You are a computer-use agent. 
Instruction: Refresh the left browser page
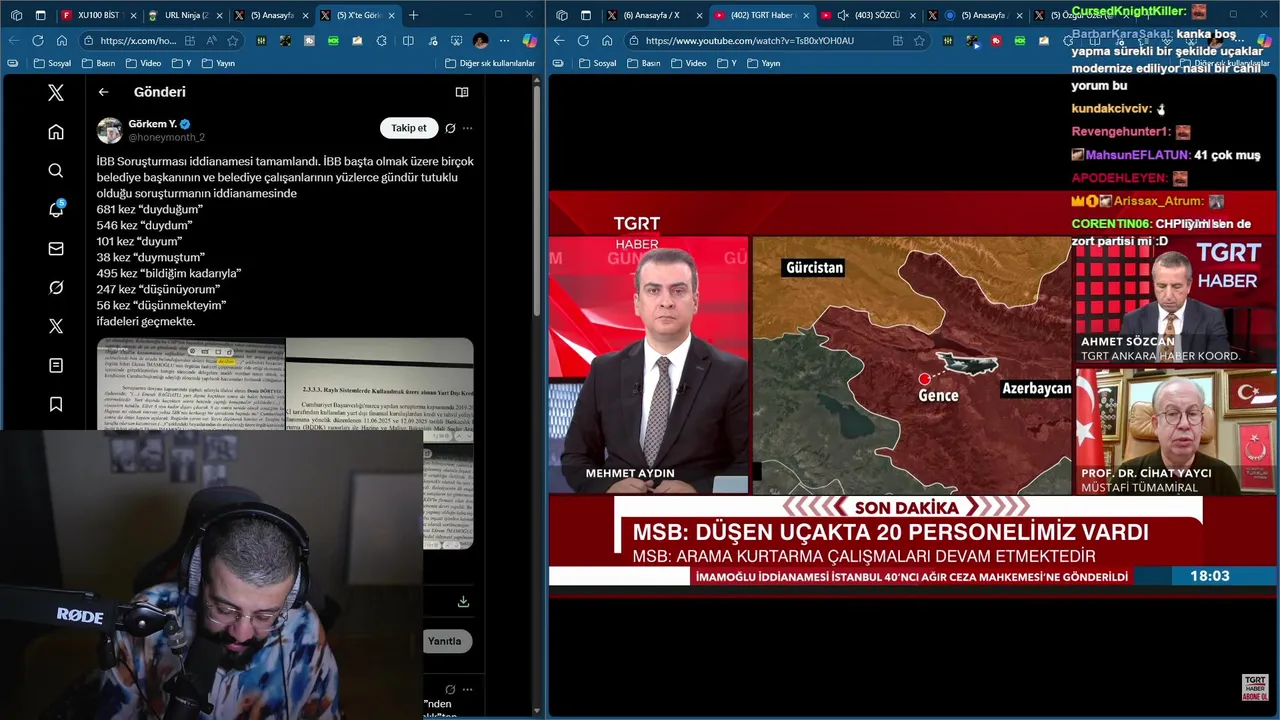tap(38, 41)
